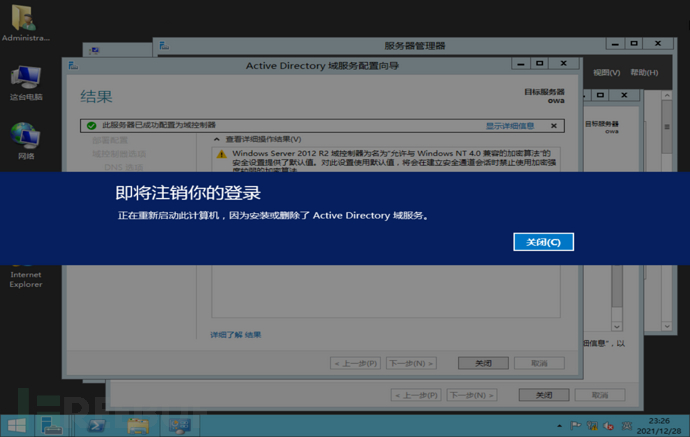Open 这台电脑 desktop icon
Screen dimensions: 690x437
point(26,83)
